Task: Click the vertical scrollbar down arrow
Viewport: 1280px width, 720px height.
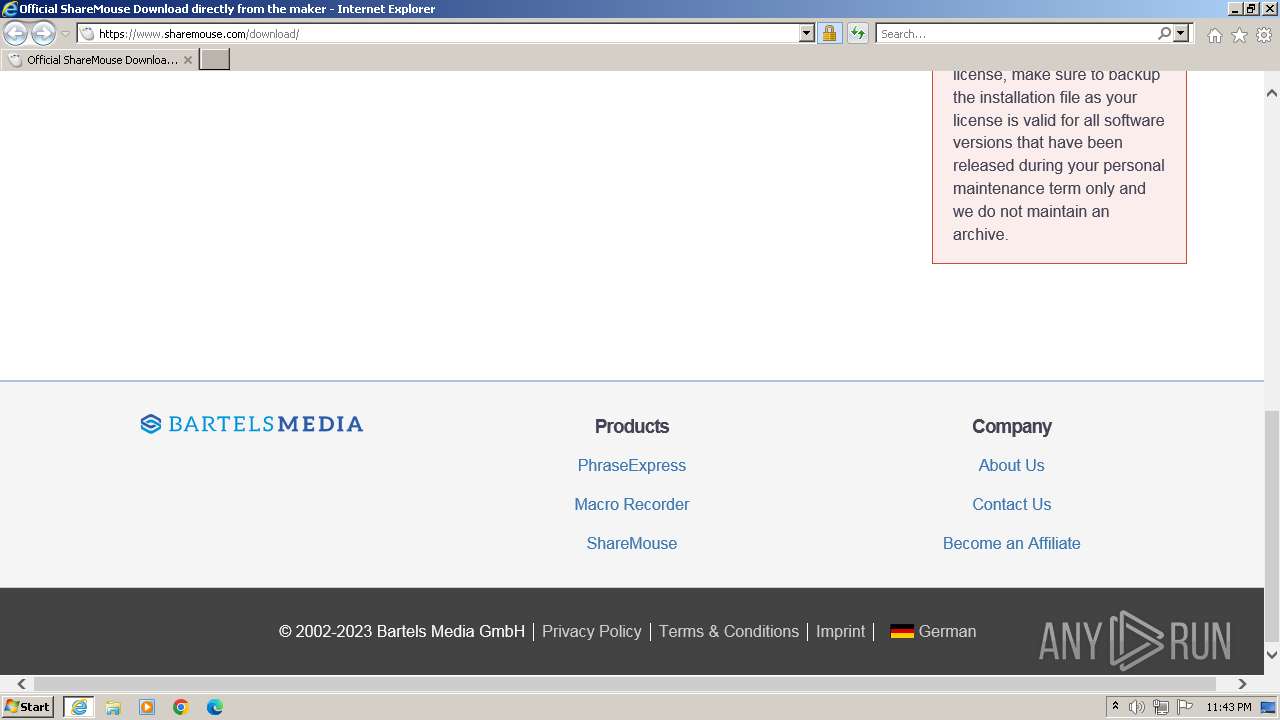Action: 1272,654
